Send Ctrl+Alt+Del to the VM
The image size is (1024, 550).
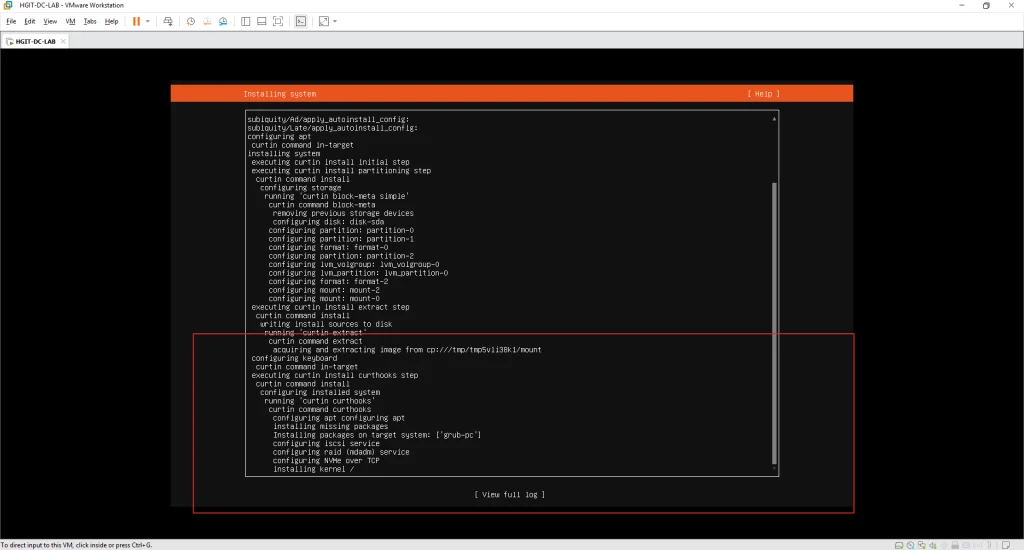click(168, 22)
